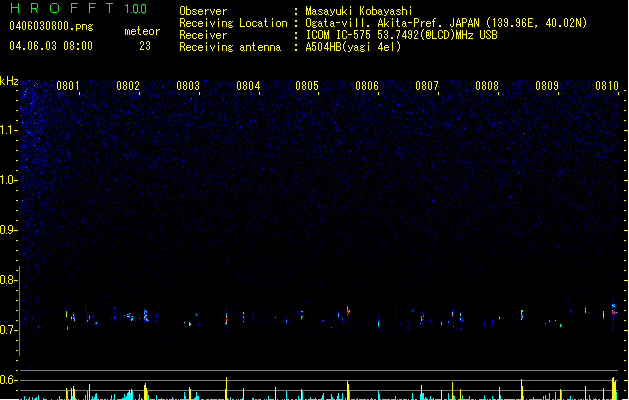Click the date 04.06.03 08:00
Image resolution: width=629 pixels, height=400 pixels.
pyautogui.click(x=51, y=46)
